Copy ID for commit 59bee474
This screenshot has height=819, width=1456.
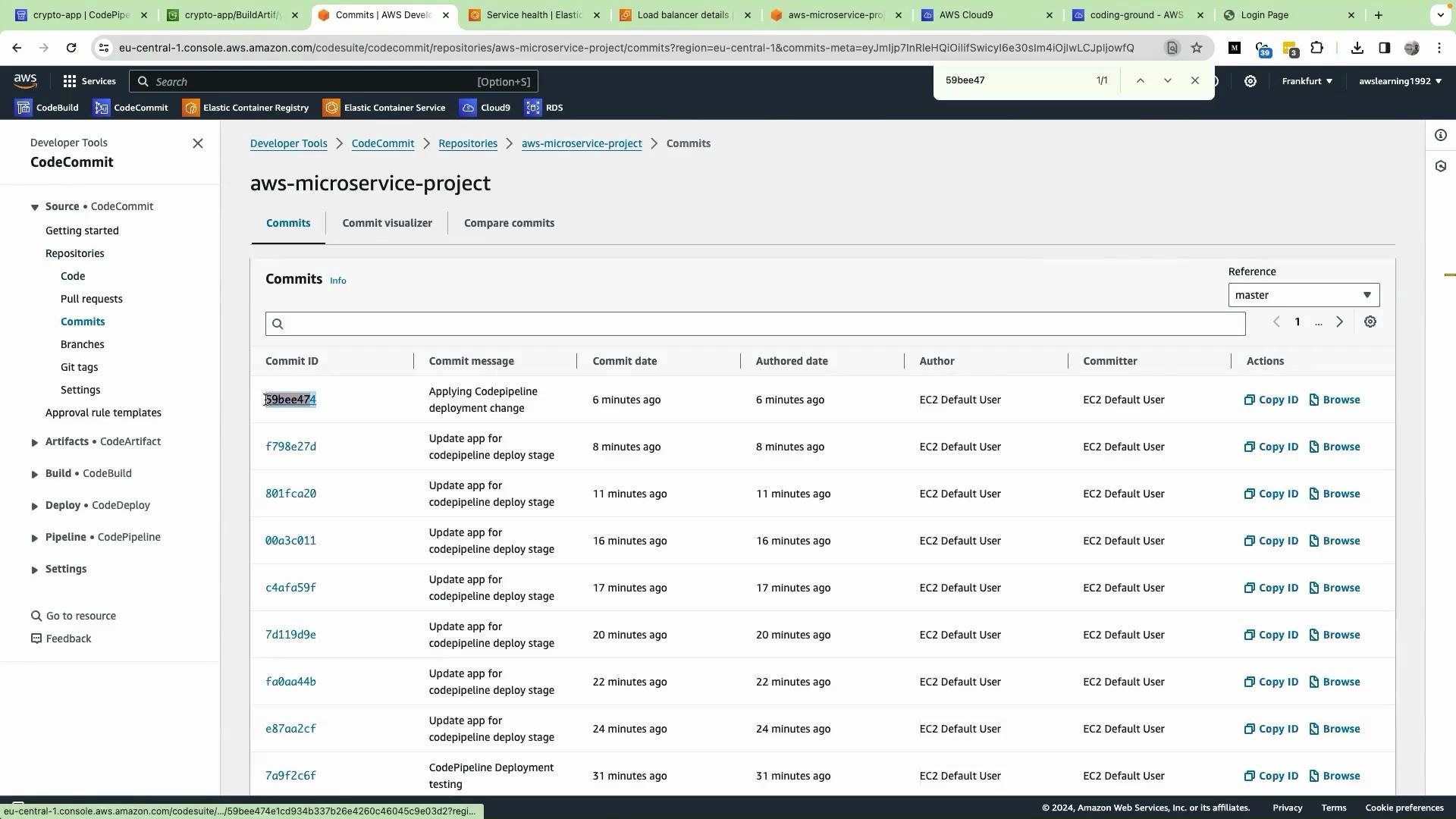click(1271, 400)
